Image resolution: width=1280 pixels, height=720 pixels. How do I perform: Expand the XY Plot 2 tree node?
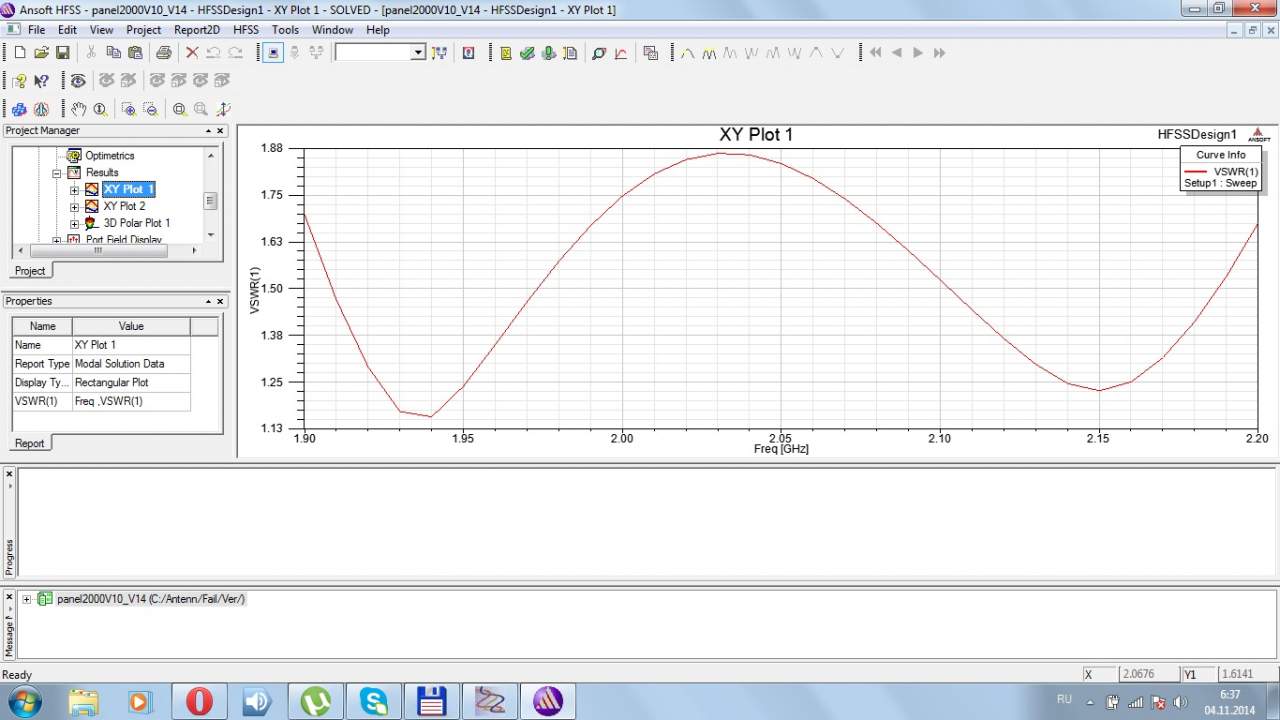tap(74, 206)
